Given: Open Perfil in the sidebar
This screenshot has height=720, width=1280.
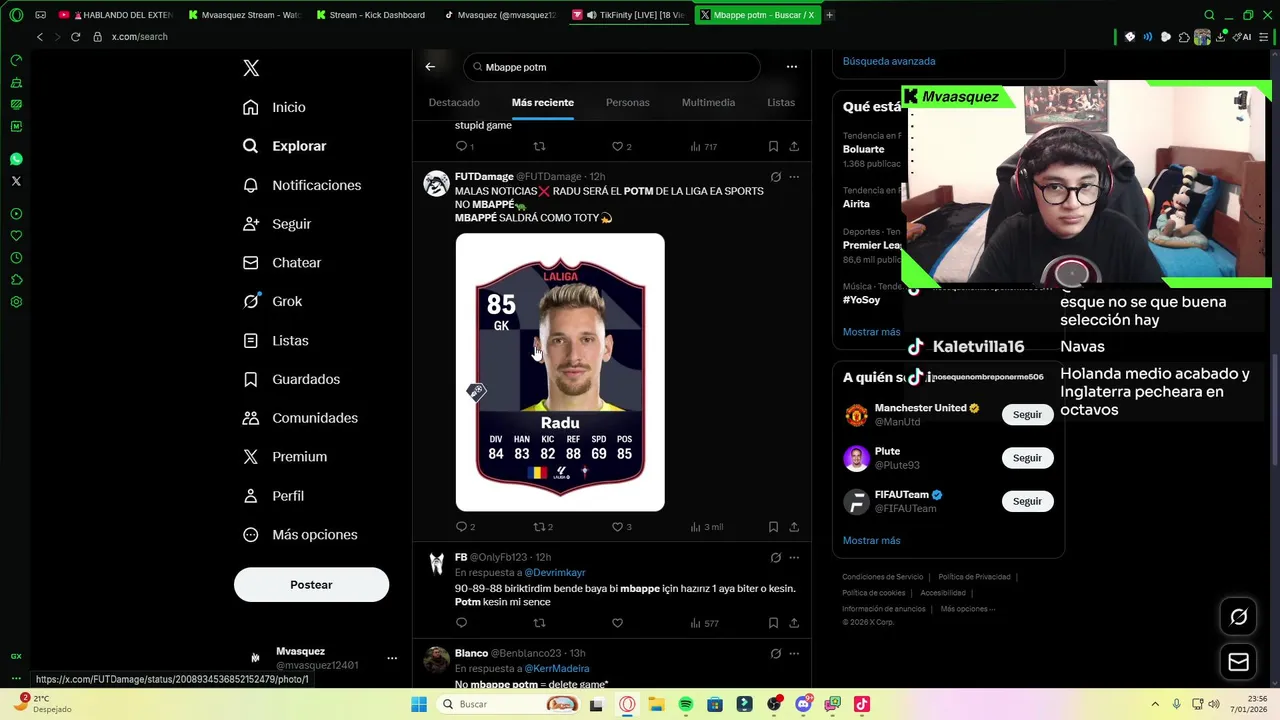Looking at the screenshot, I should (273, 496).
